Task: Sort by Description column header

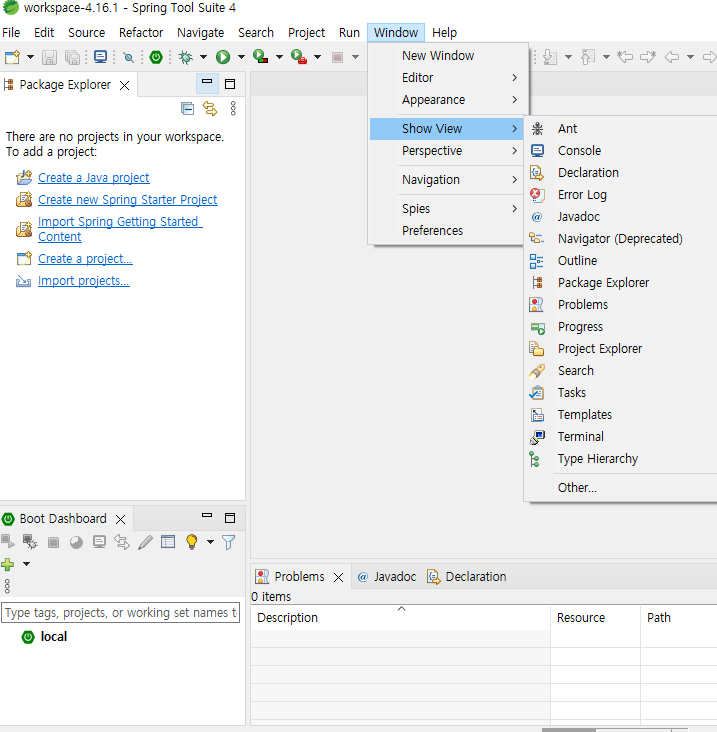Action: (401, 618)
